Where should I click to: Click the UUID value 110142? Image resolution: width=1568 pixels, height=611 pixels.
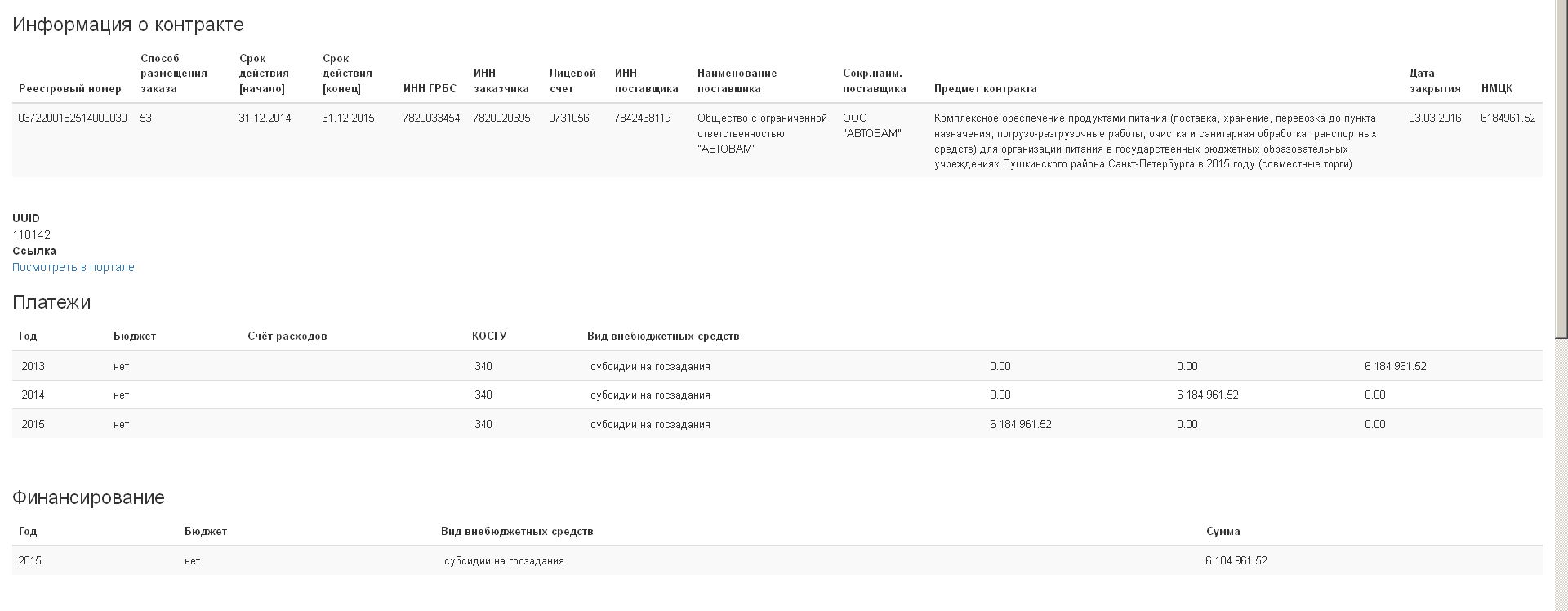coord(31,234)
